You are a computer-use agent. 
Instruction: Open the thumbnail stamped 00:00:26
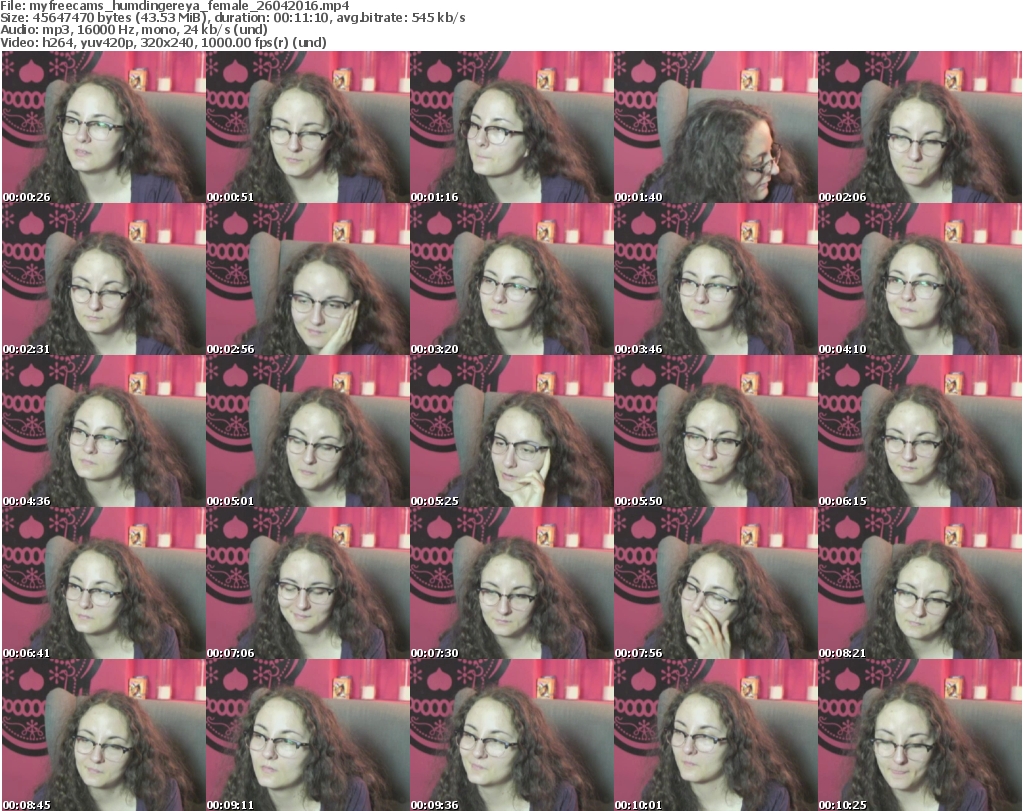pyautogui.click(x=104, y=127)
